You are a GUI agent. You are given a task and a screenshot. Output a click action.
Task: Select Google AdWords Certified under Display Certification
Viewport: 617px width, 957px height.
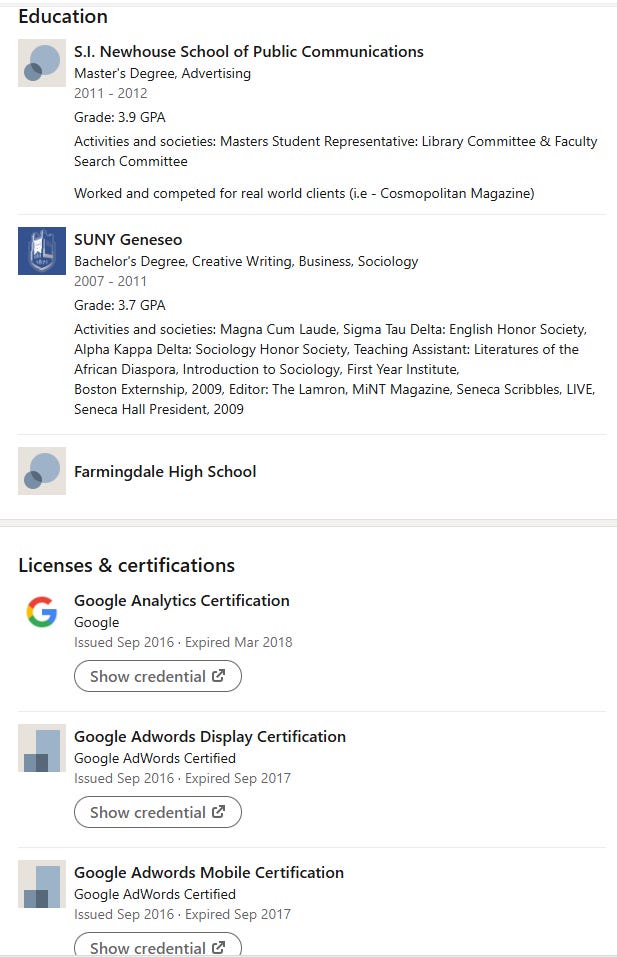point(155,758)
